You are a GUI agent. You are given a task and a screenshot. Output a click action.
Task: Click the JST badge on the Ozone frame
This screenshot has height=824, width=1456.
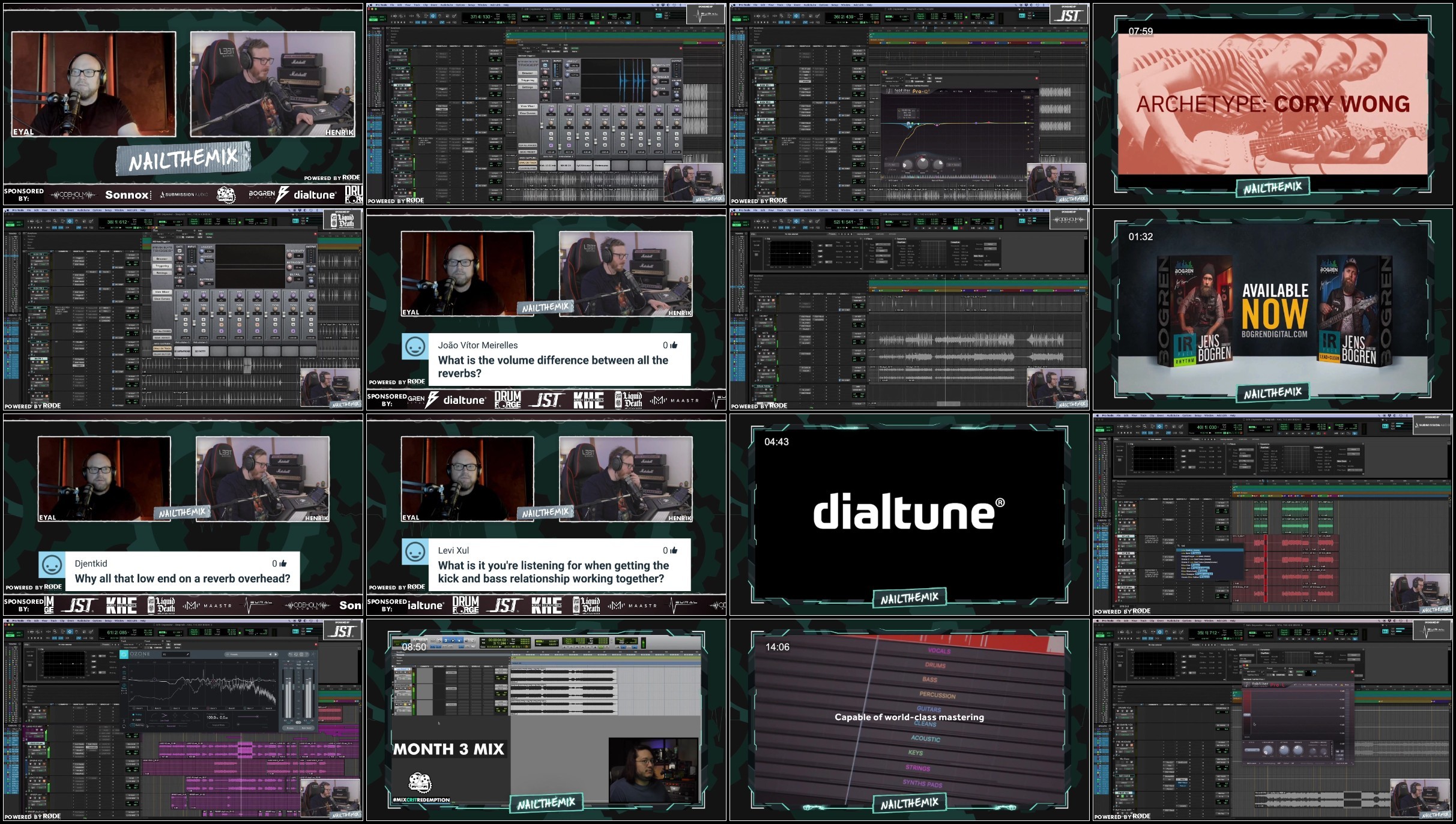[342, 630]
